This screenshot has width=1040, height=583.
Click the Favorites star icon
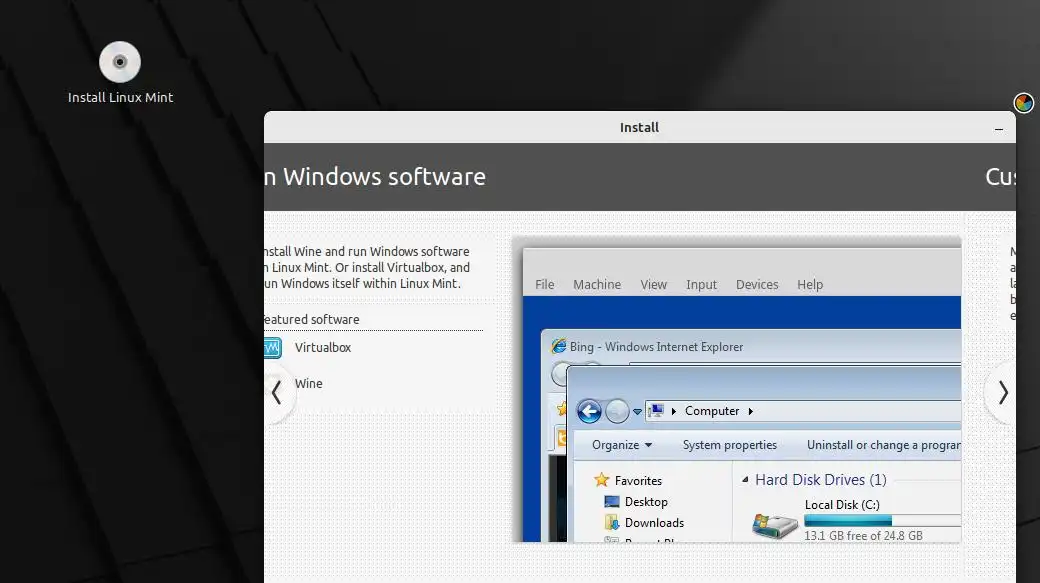tap(602, 480)
